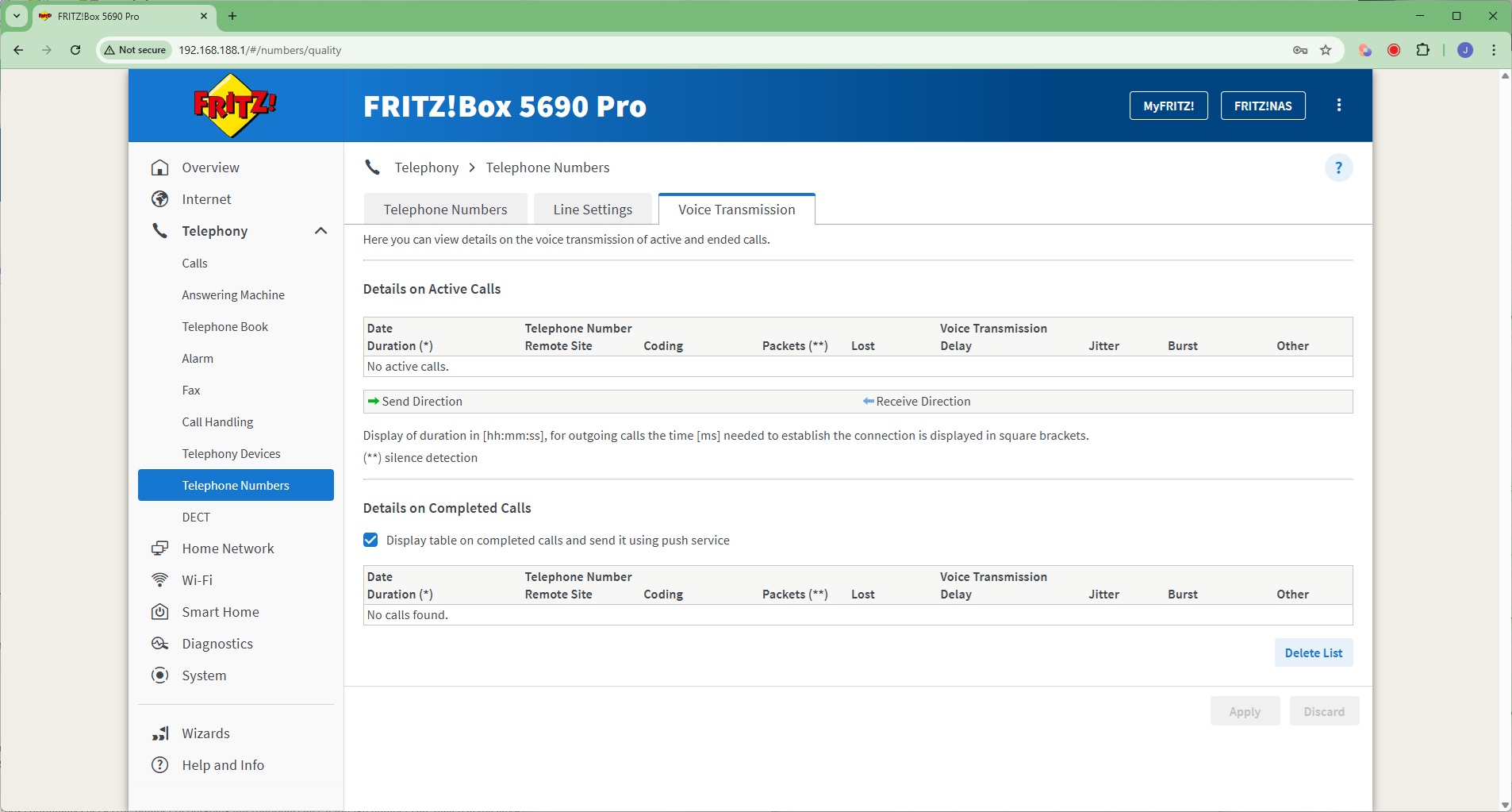Click the FRITZ! logo

coord(235,106)
